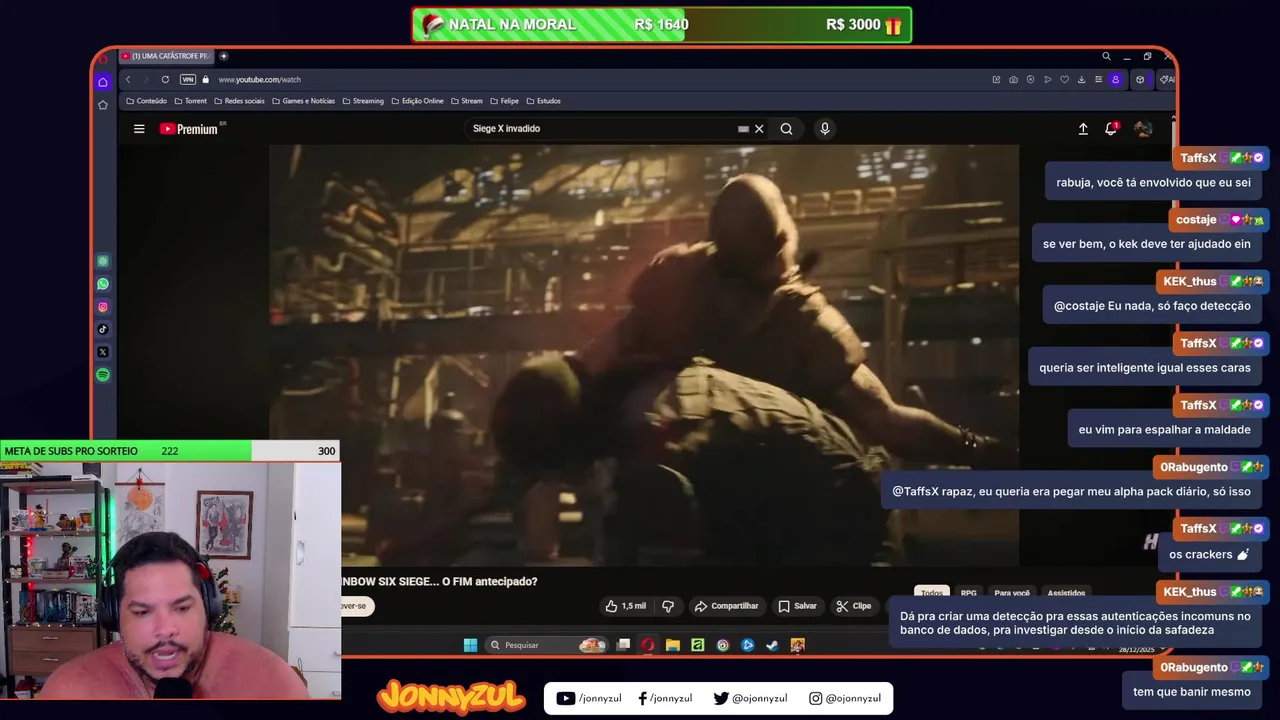This screenshot has height=720, width=1280.
Task: Click the heart icon in Opera's address bar
Action: coord(1064,80)
